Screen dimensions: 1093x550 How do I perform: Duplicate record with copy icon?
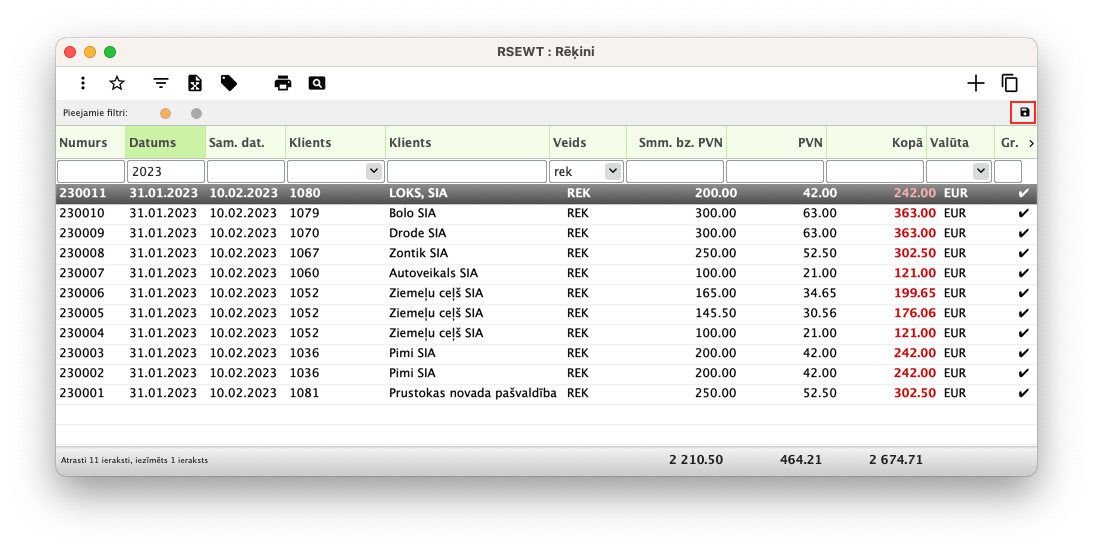(1010, 84)
